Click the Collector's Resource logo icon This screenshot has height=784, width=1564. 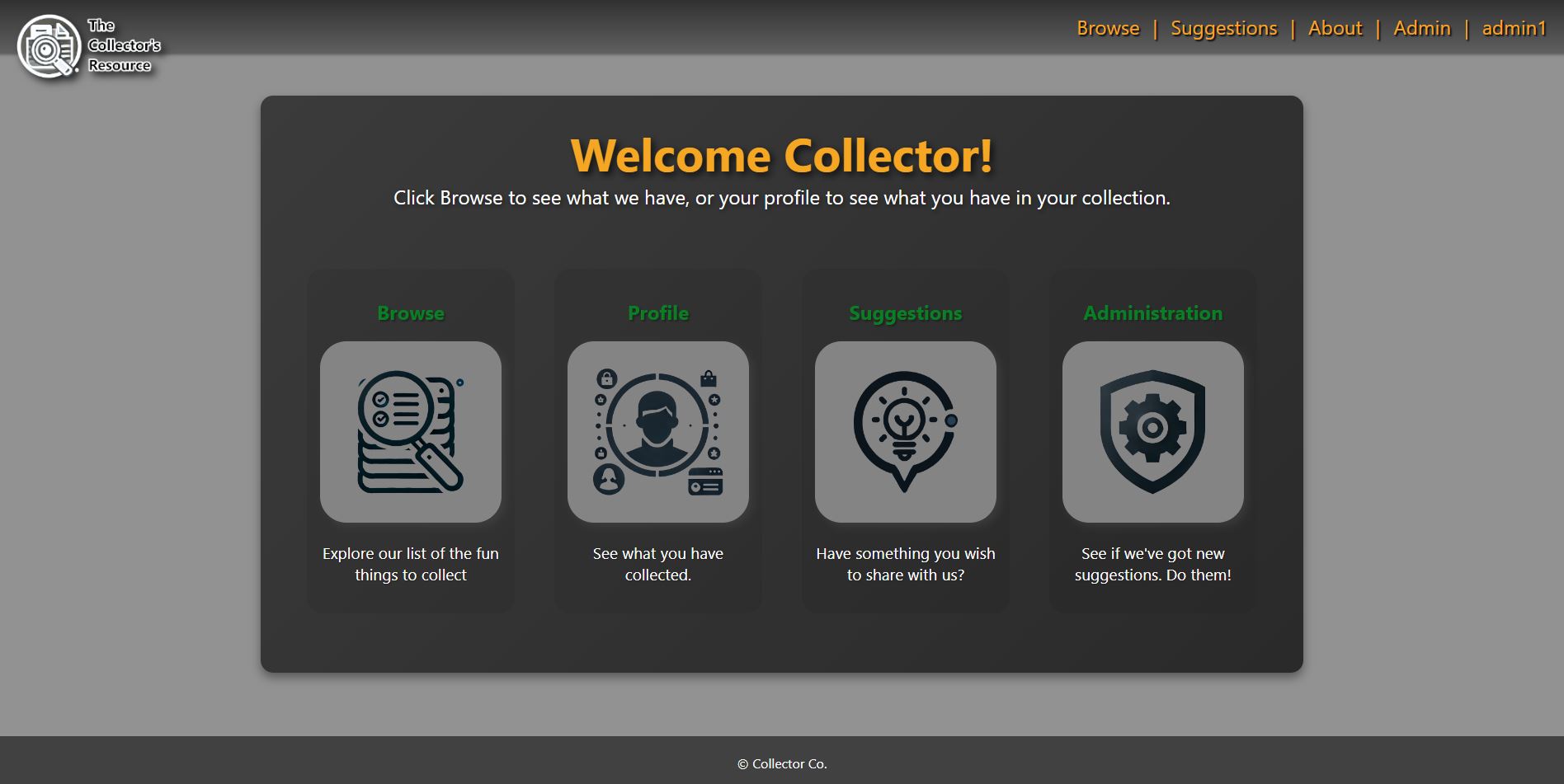tap(49, 47)
